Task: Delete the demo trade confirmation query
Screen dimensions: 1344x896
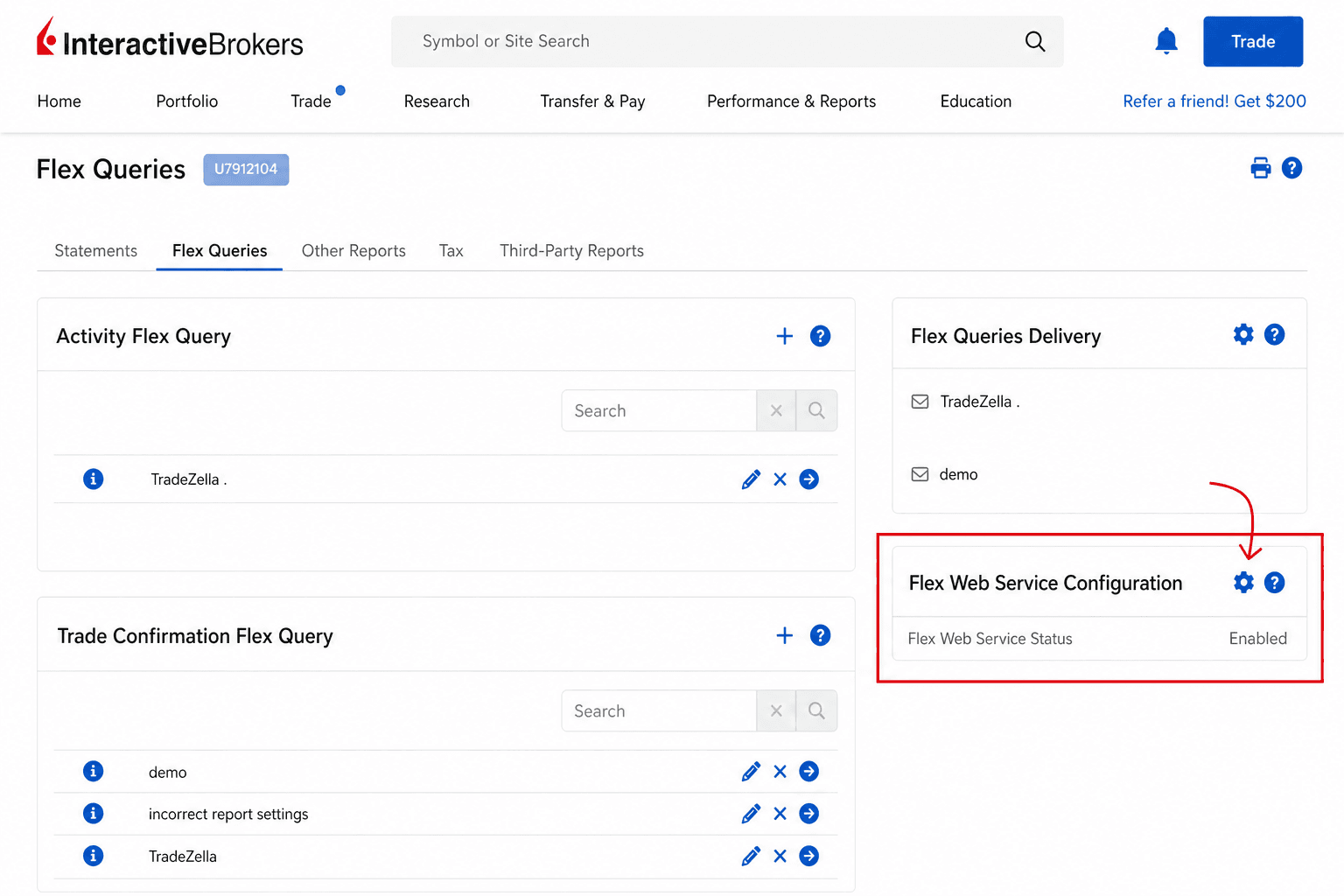Action: 780,772
